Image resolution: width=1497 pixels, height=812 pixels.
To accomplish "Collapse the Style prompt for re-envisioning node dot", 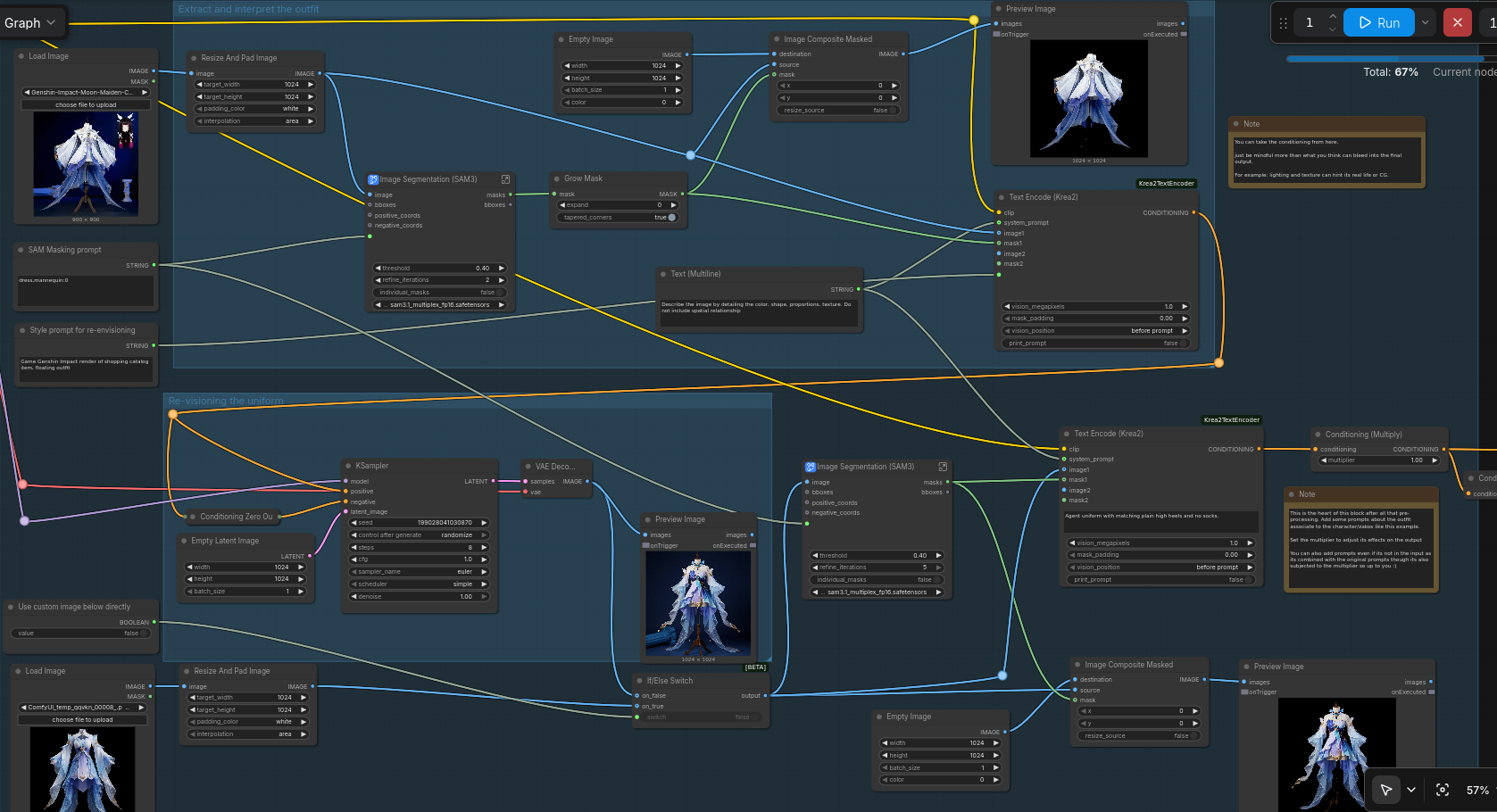I will [x=21, y=330].
